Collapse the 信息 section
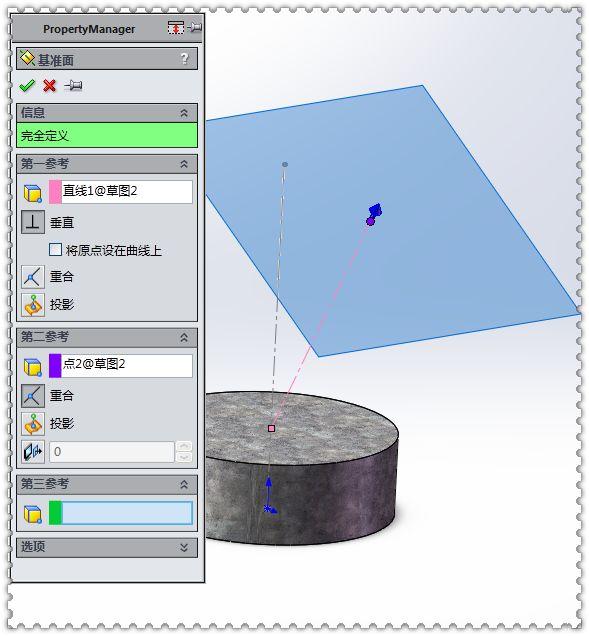 pos(184,113)
